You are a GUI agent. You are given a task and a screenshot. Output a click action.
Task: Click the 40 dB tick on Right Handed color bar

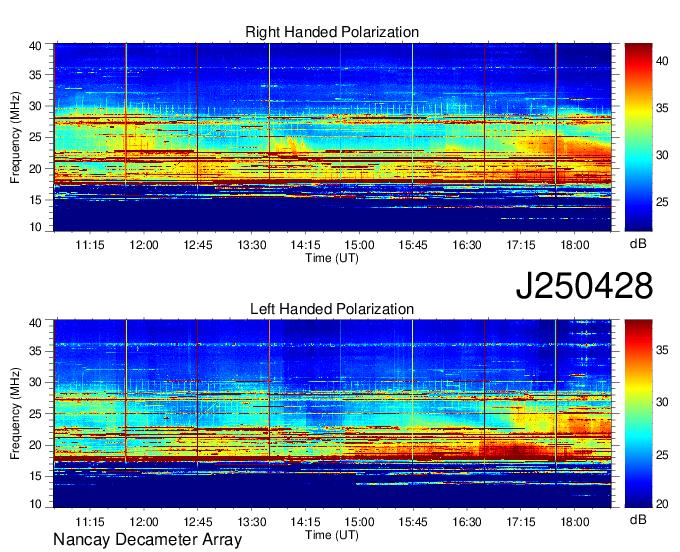coord(662,61)
